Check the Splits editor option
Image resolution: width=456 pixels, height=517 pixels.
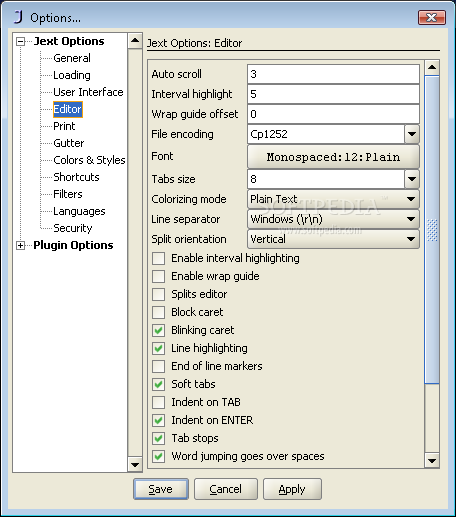point(158,295)
